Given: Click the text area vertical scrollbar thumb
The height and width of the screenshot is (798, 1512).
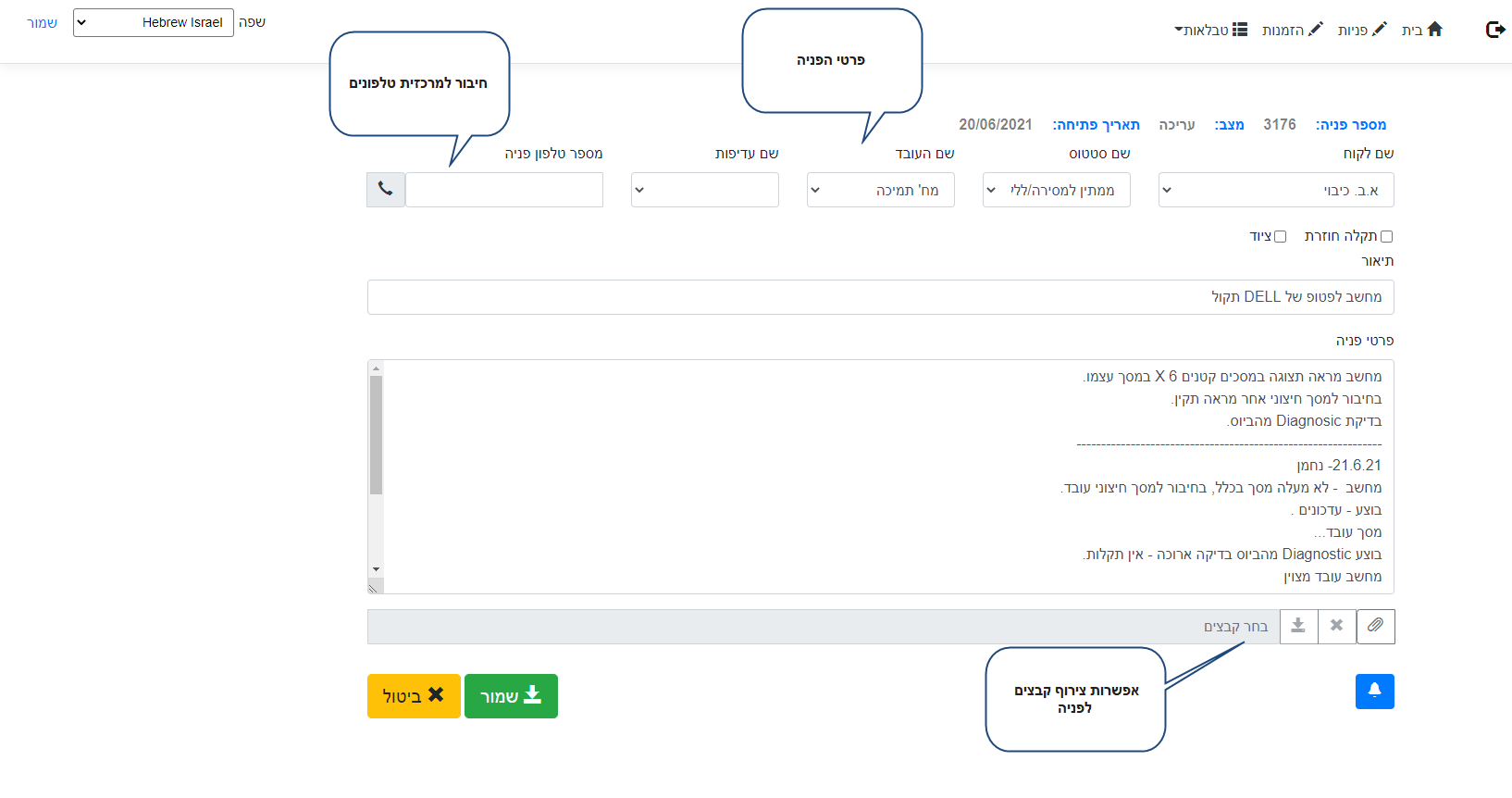Looking at the screenshot, I should pos(376,435).
